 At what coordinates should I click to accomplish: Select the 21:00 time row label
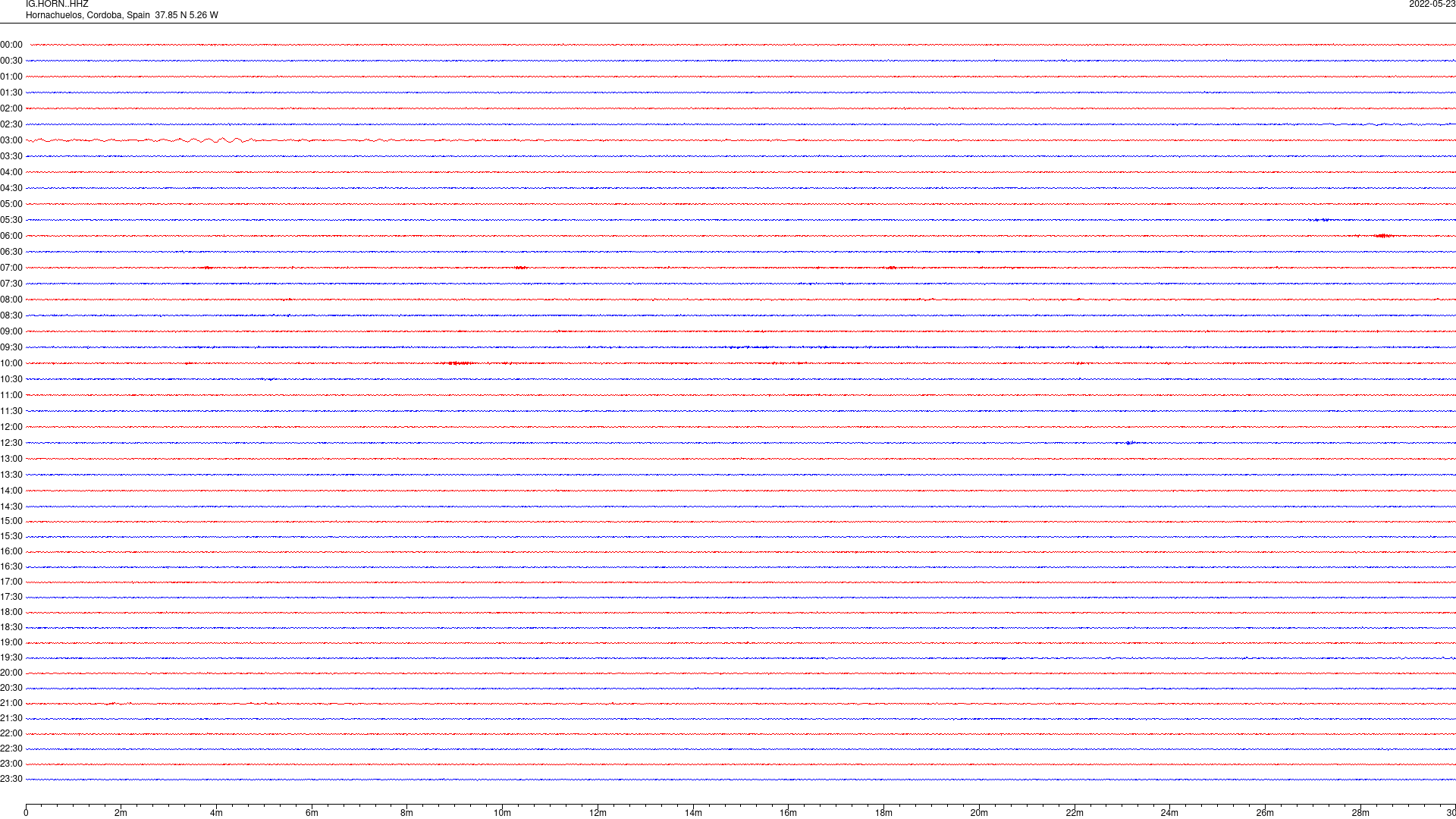(11, 703)
